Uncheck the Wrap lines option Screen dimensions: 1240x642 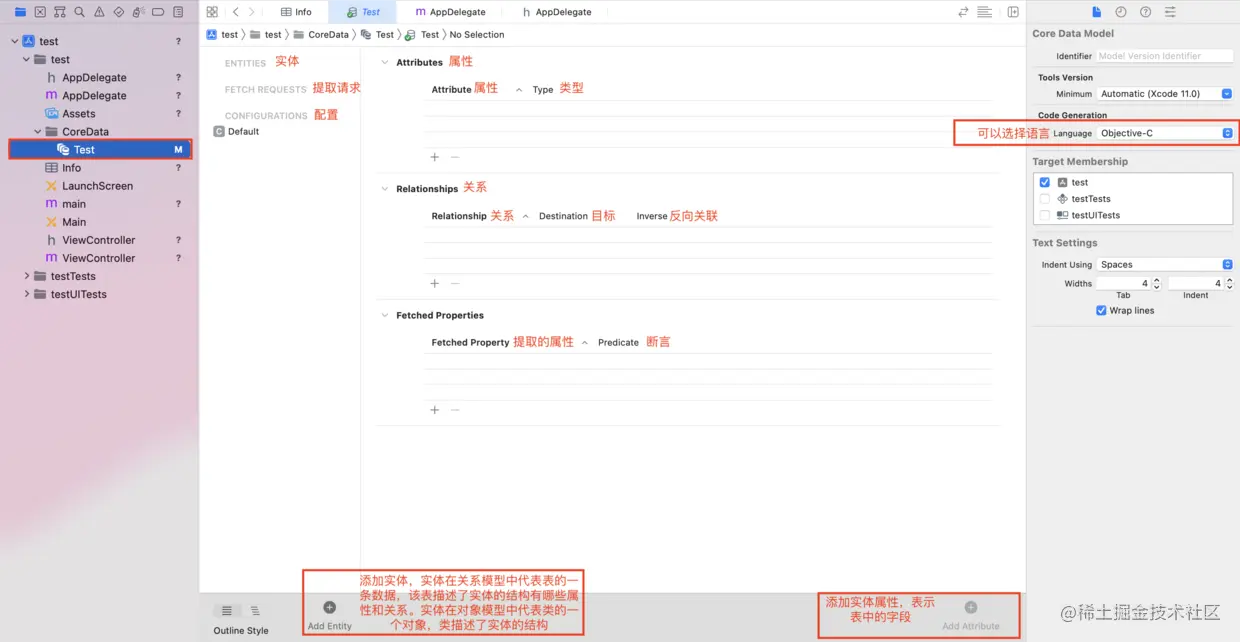(1101, 310)
